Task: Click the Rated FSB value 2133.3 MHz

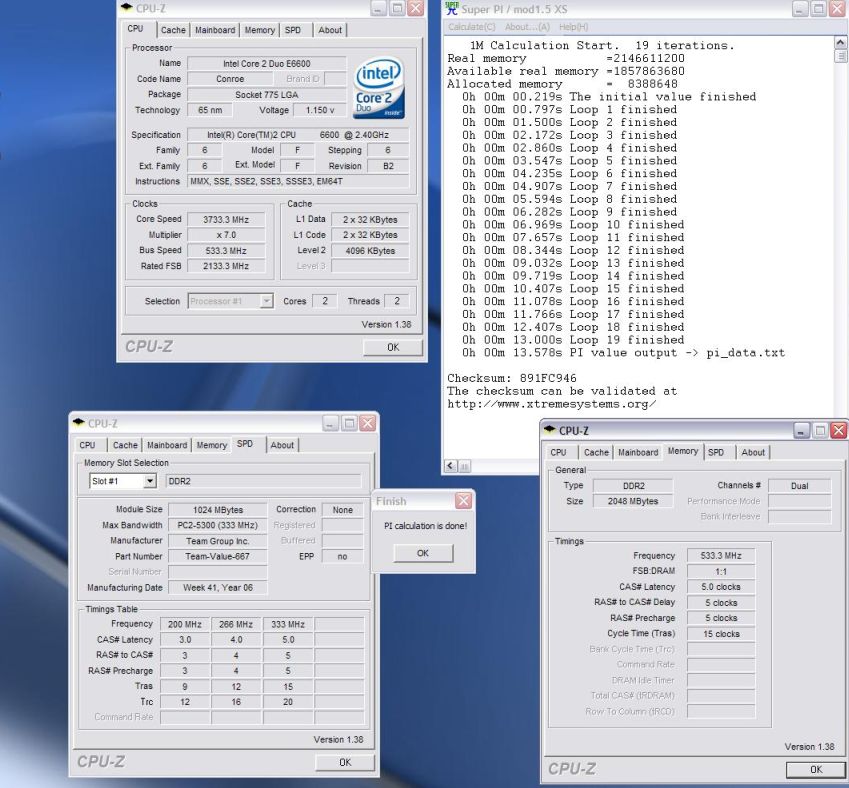Action: (x=226, y=266)
